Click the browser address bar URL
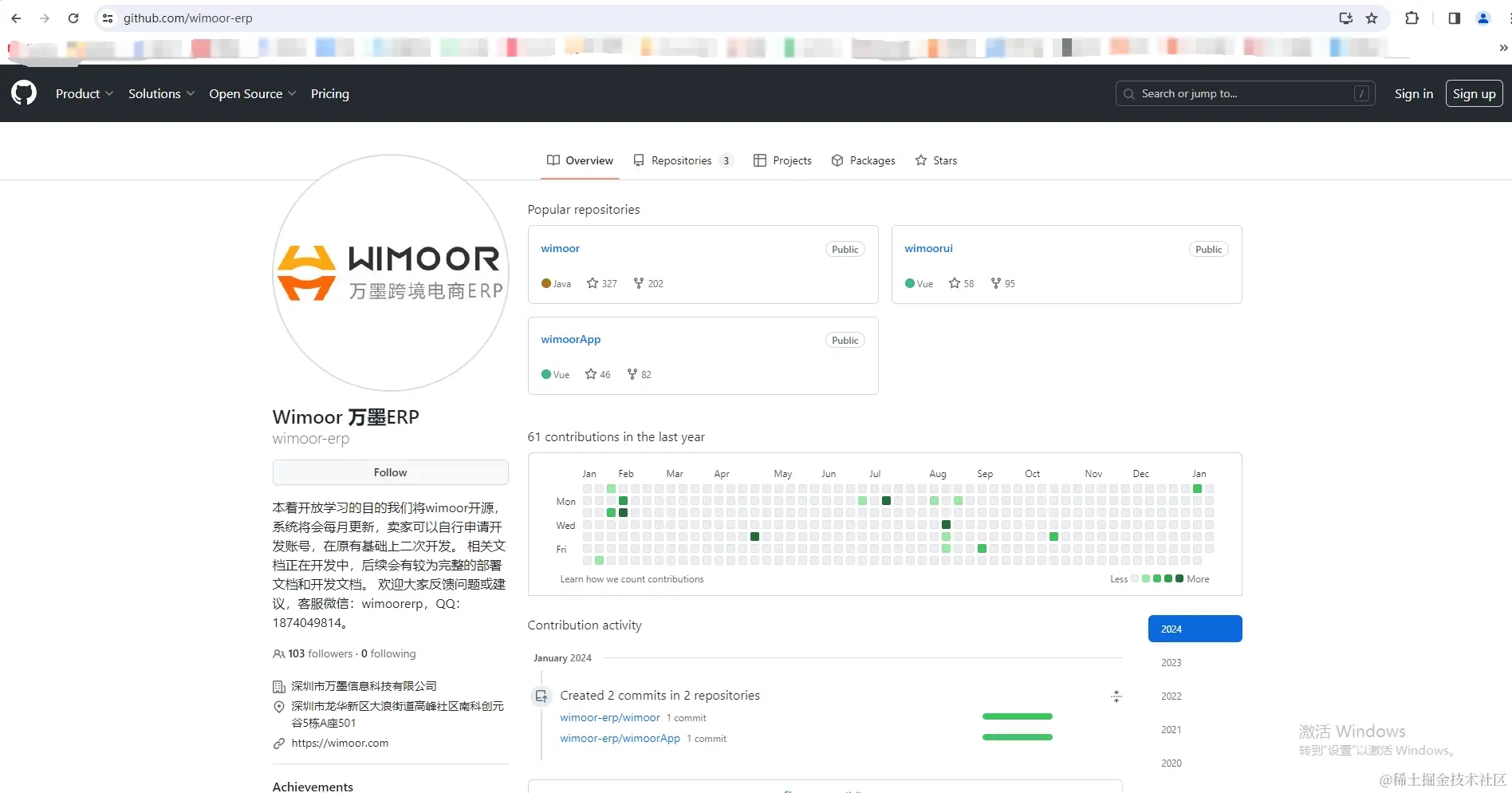 188,18
